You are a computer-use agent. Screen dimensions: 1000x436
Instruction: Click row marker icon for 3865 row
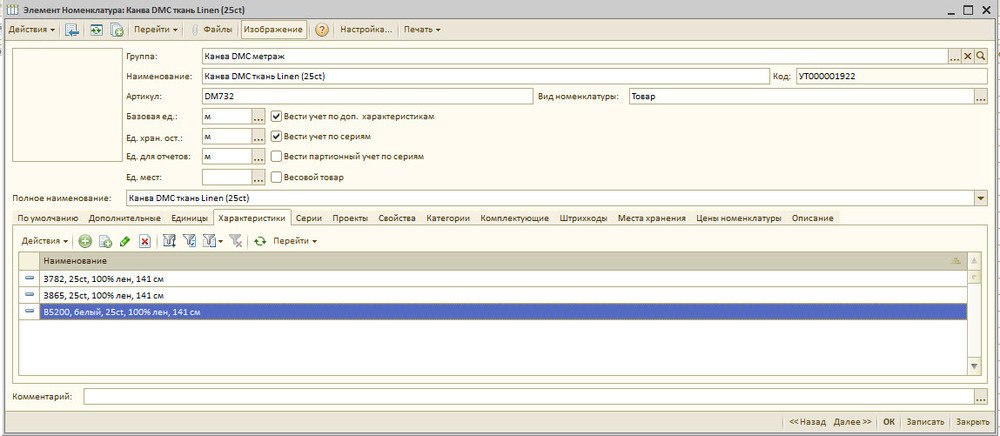coord(29,295)
